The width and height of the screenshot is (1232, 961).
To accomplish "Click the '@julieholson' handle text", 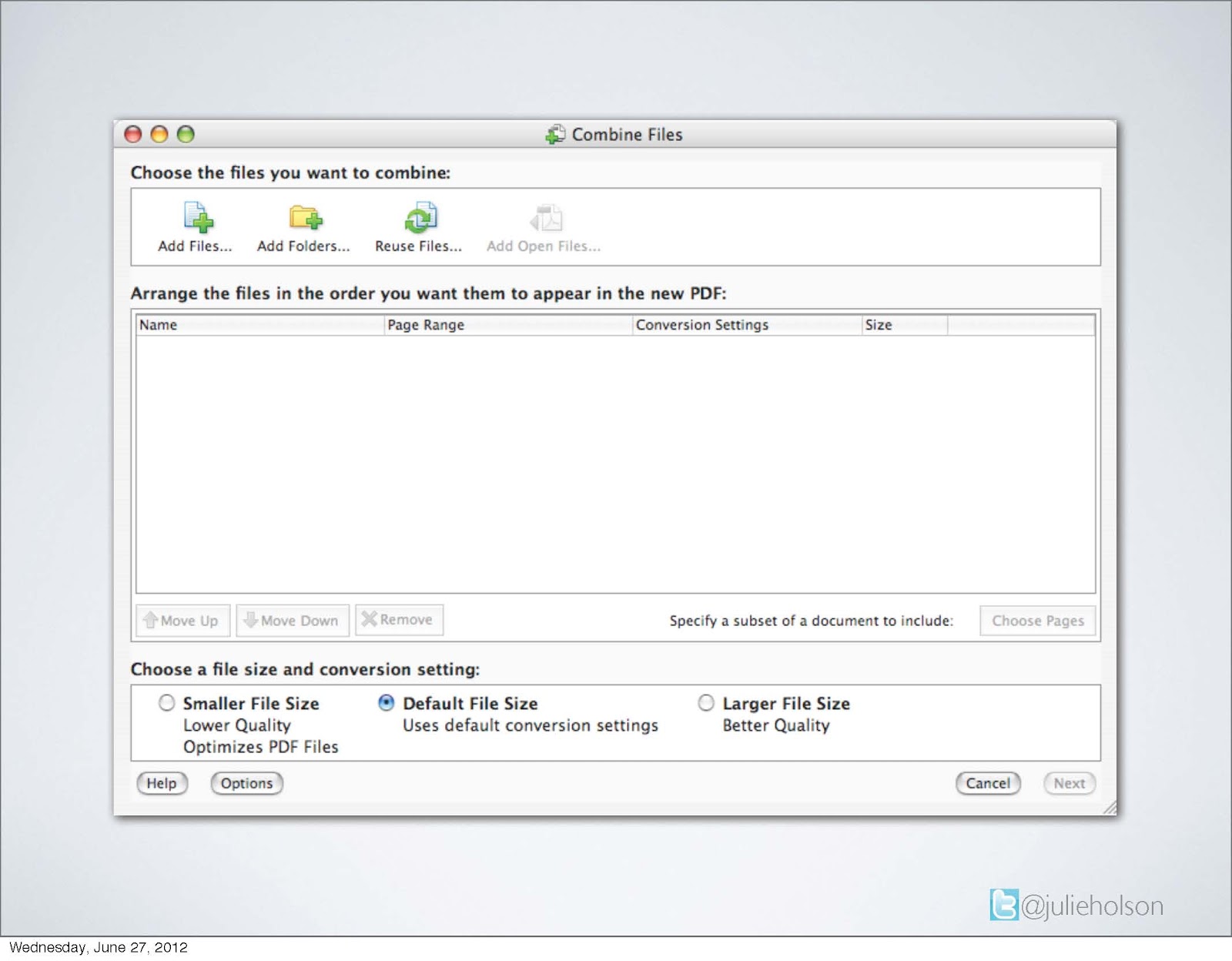I will tap(1092, 906).
